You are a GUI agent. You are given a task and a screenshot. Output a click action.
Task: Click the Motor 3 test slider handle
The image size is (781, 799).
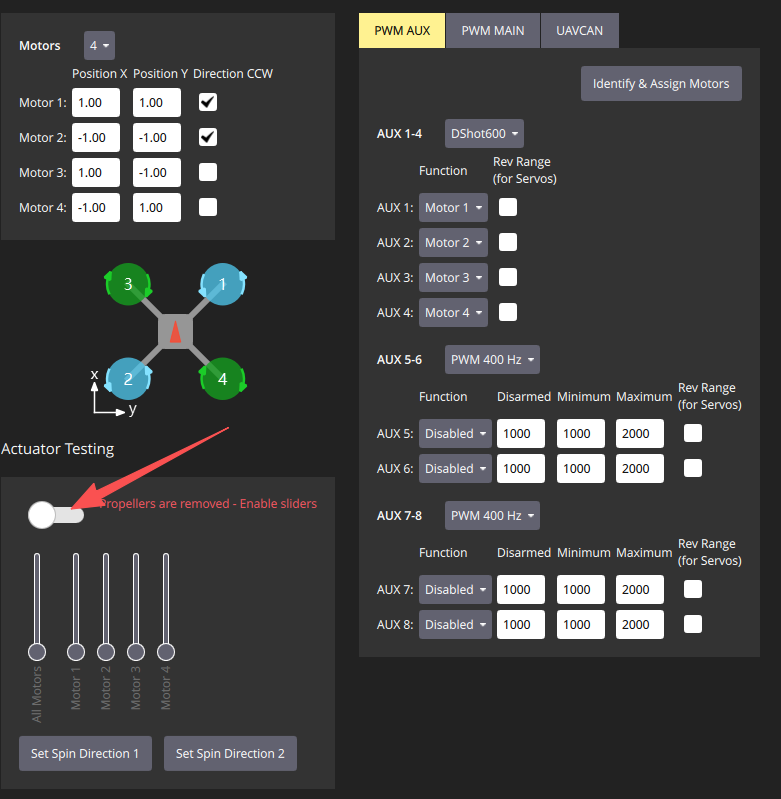pos(136,652)
